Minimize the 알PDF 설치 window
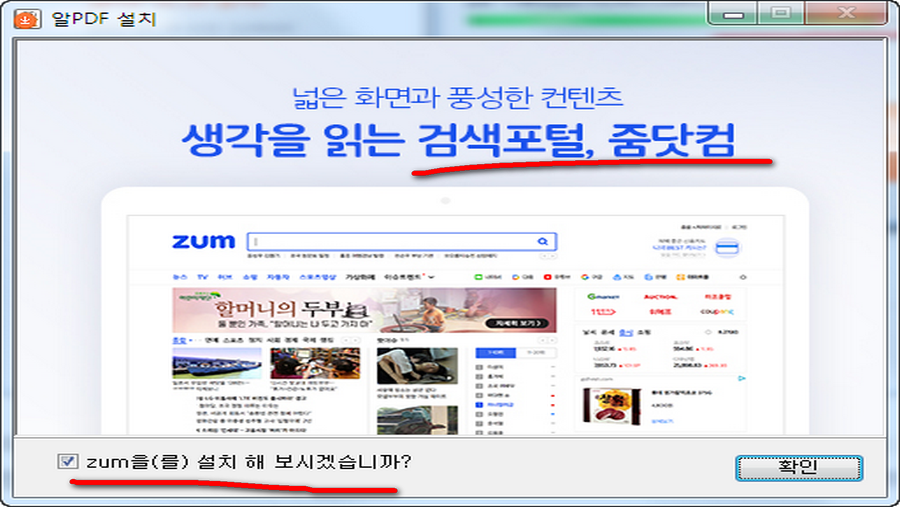The height and width of the screenshot is (507, 900). [733, 13]
